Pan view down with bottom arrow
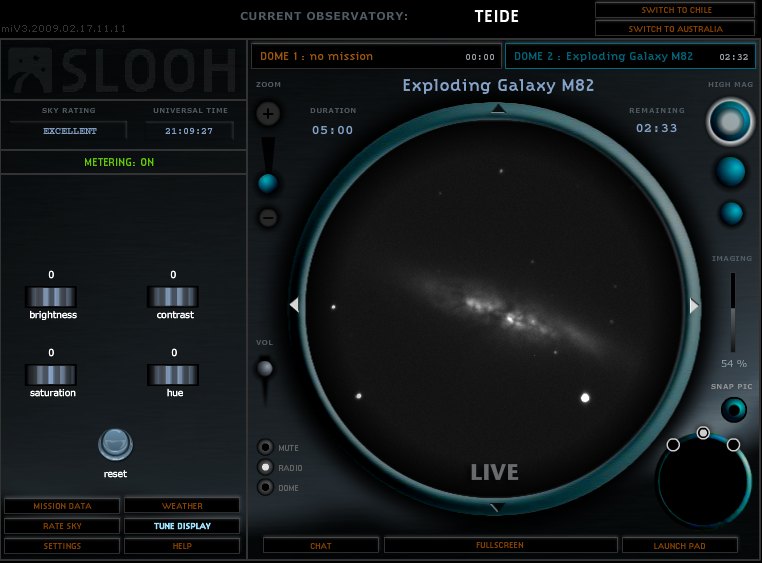Viewport: 762px width, 563px height. click(x=497, y=508)
